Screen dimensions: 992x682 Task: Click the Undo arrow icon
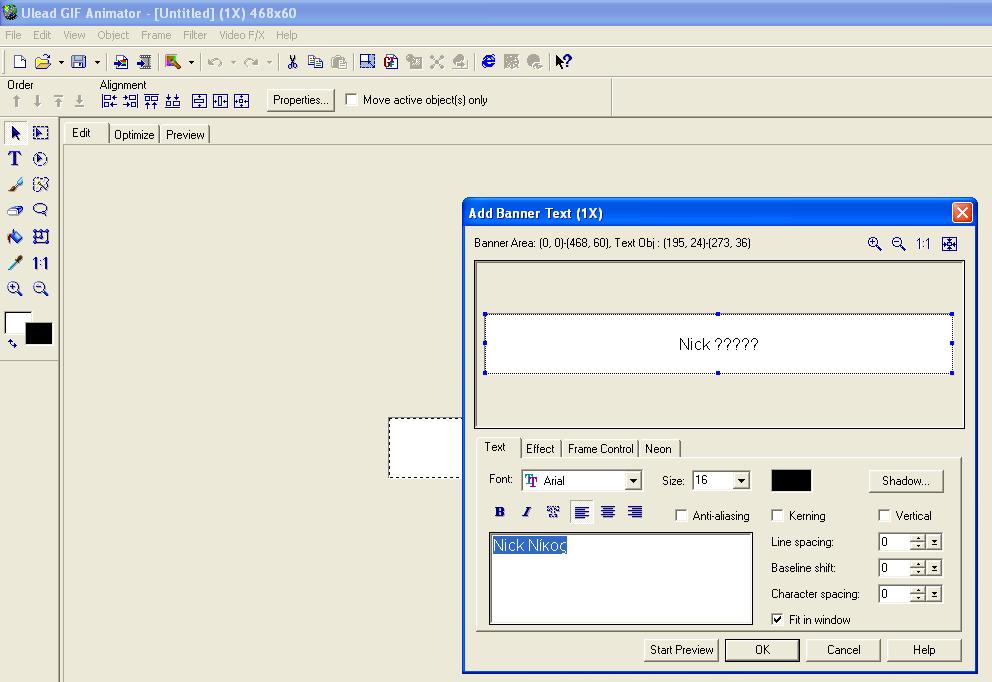click(214, 61)
